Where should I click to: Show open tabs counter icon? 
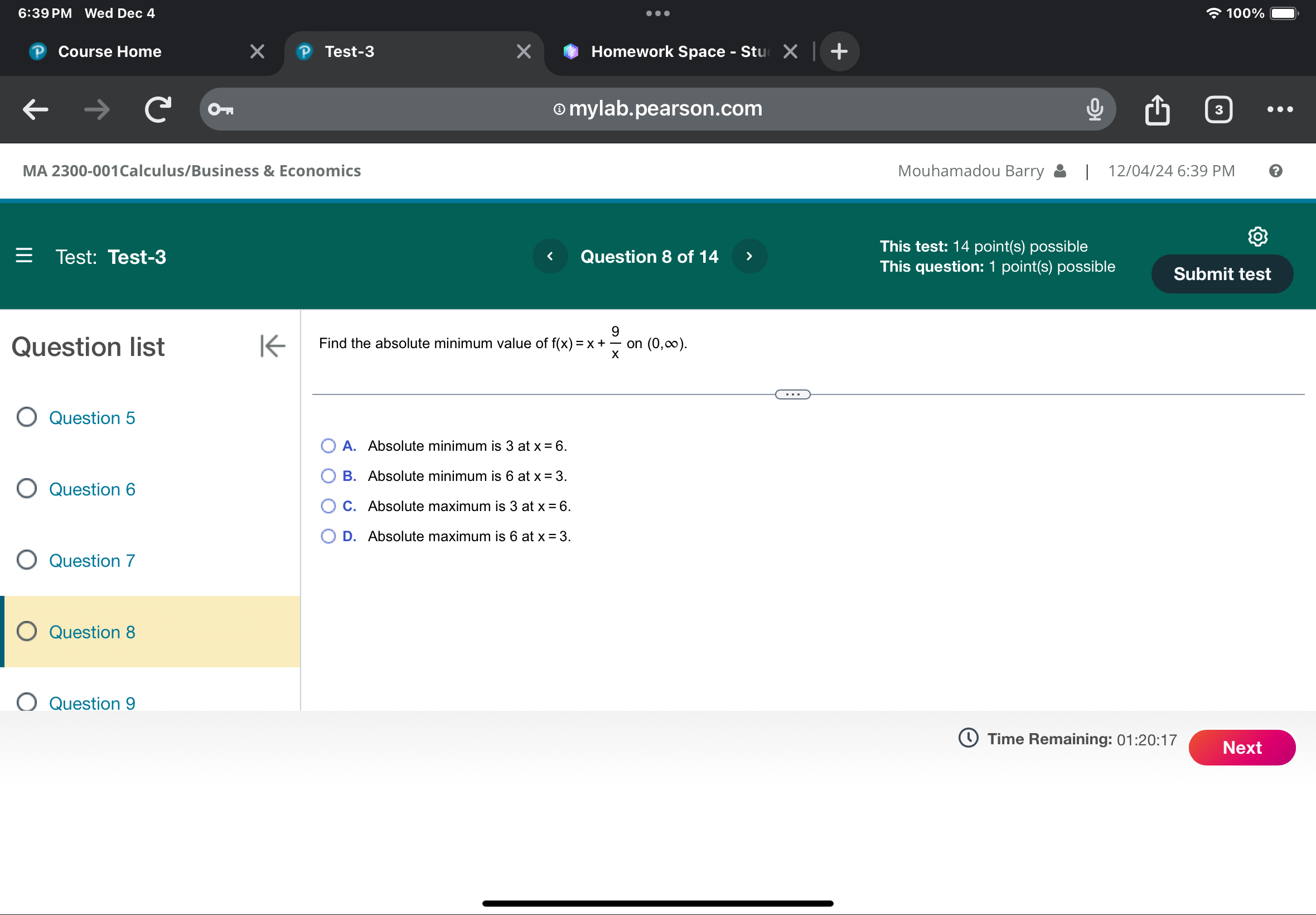[x=1218, y=109]
